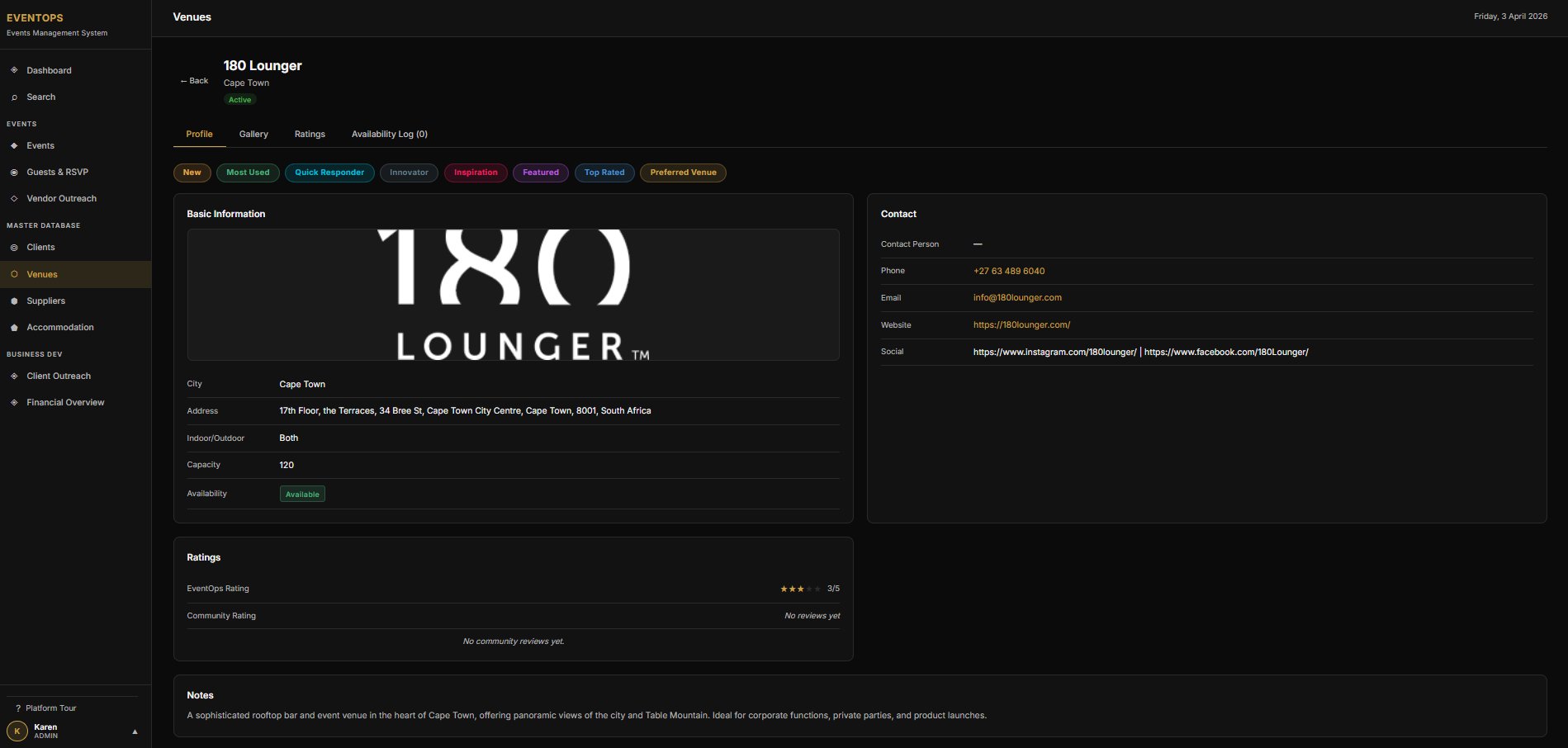Click the City value 'Cape Town'
Image resolution: width=1568 pixels, height=748 pixels.
pos(302,384)
